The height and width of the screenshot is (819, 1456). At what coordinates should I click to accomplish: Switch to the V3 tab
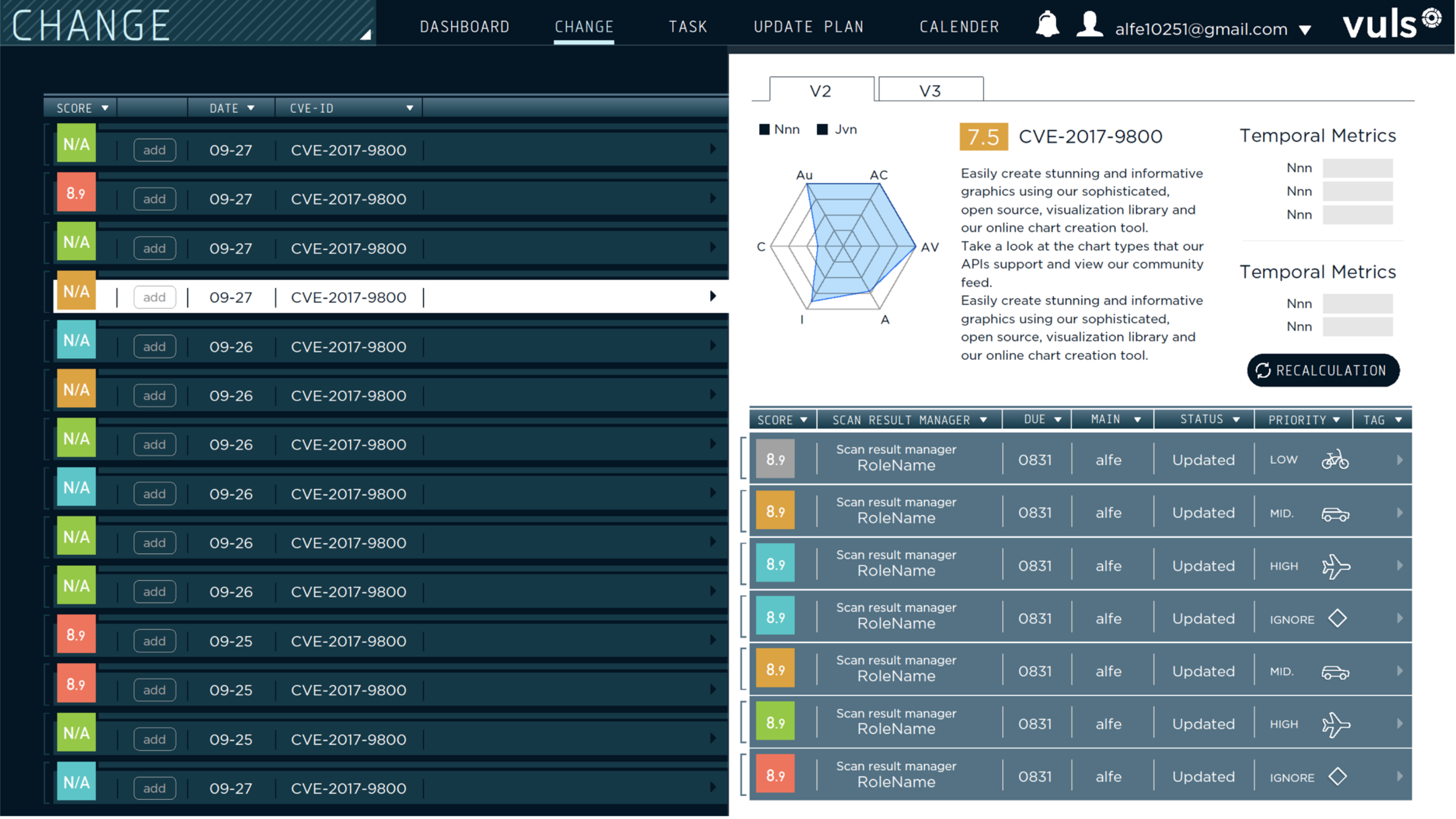[x=930, y=90]
